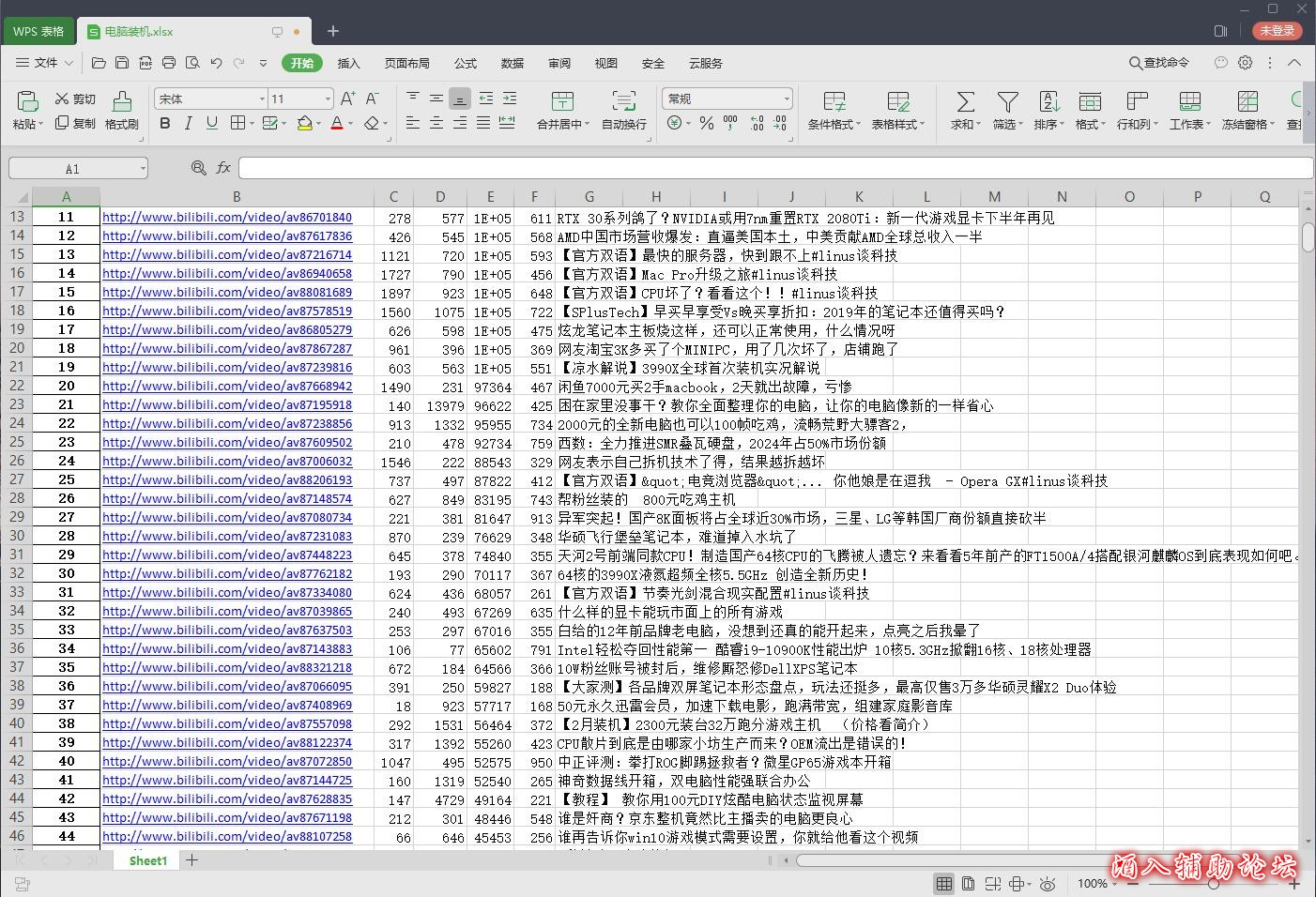This screenshot has width=1316, height=897.
Task: Click the increase font size icon
Action: (347, 99)
